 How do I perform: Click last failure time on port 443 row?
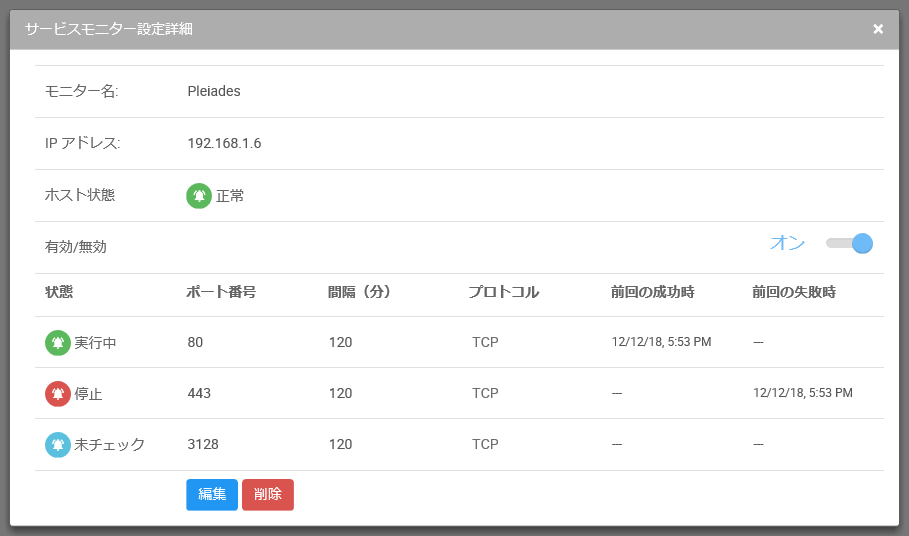[803, 393]
